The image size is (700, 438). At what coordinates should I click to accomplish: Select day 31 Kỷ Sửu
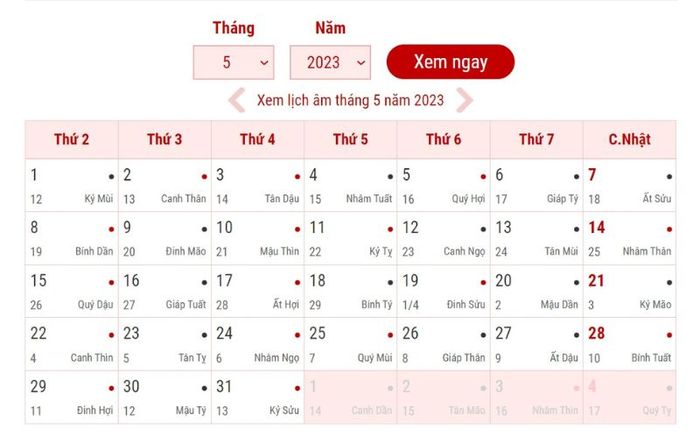[258, 397]
